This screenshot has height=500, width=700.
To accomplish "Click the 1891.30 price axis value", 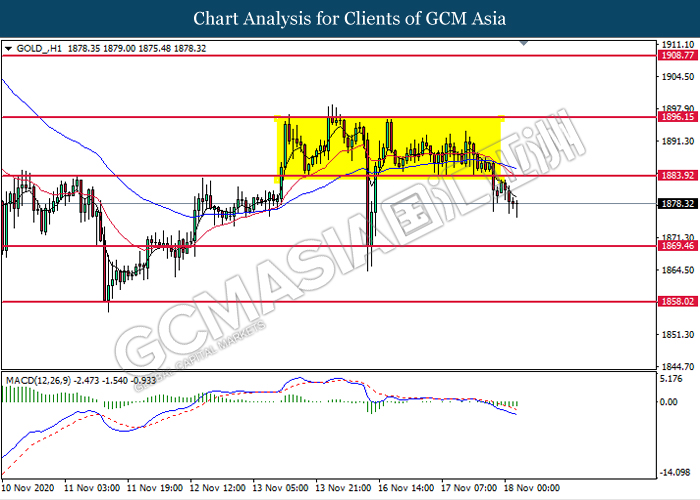I will (678, 141).
